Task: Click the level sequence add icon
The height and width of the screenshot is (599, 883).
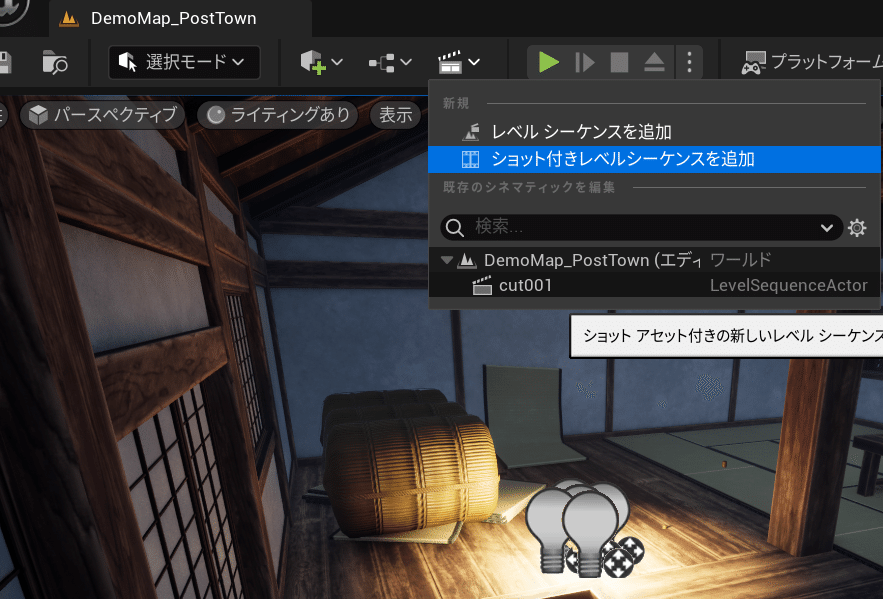Action: (x=471, y=132)
